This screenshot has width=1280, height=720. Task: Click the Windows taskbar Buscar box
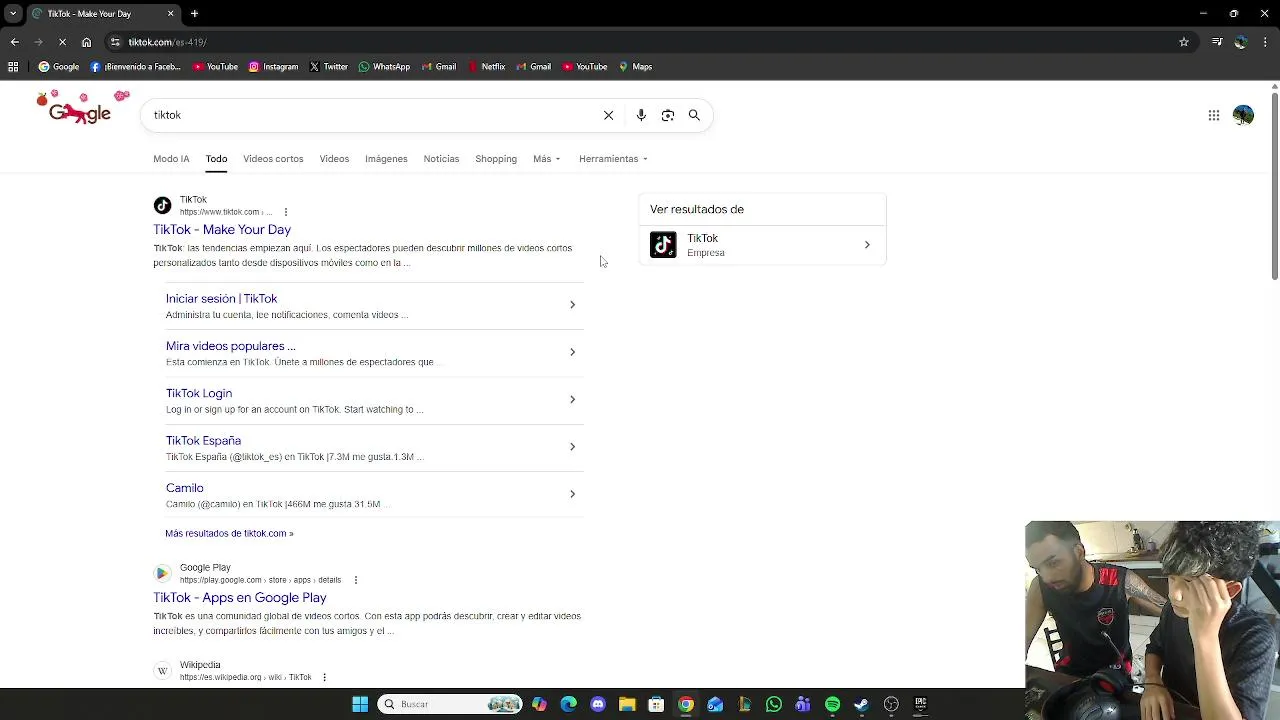pos(450,704)
